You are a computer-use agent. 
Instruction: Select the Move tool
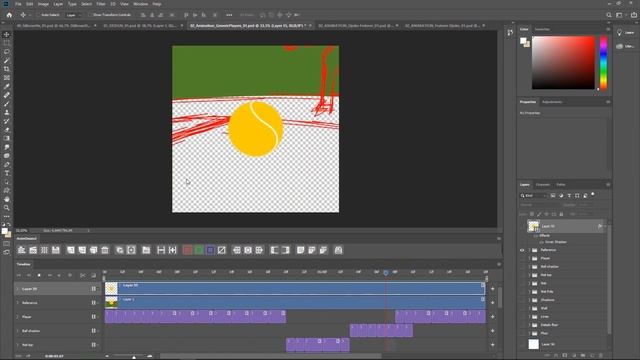(7, 34)
